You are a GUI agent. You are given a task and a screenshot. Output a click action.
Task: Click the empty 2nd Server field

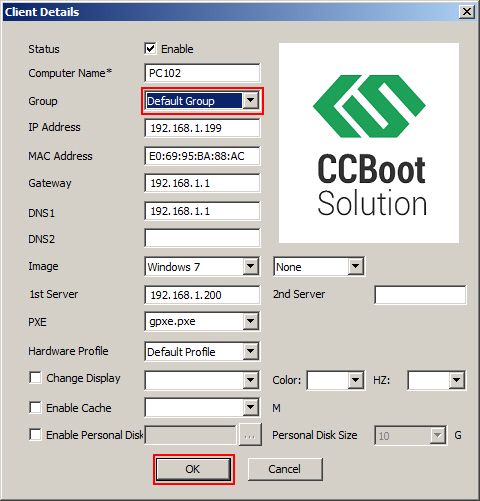pos(420,295)
